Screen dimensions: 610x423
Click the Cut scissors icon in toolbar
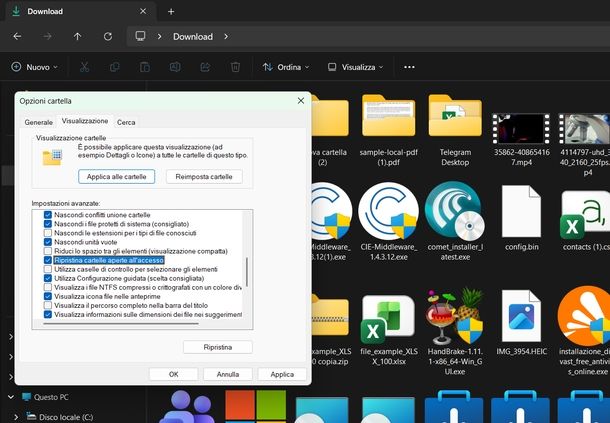point(84,67)
